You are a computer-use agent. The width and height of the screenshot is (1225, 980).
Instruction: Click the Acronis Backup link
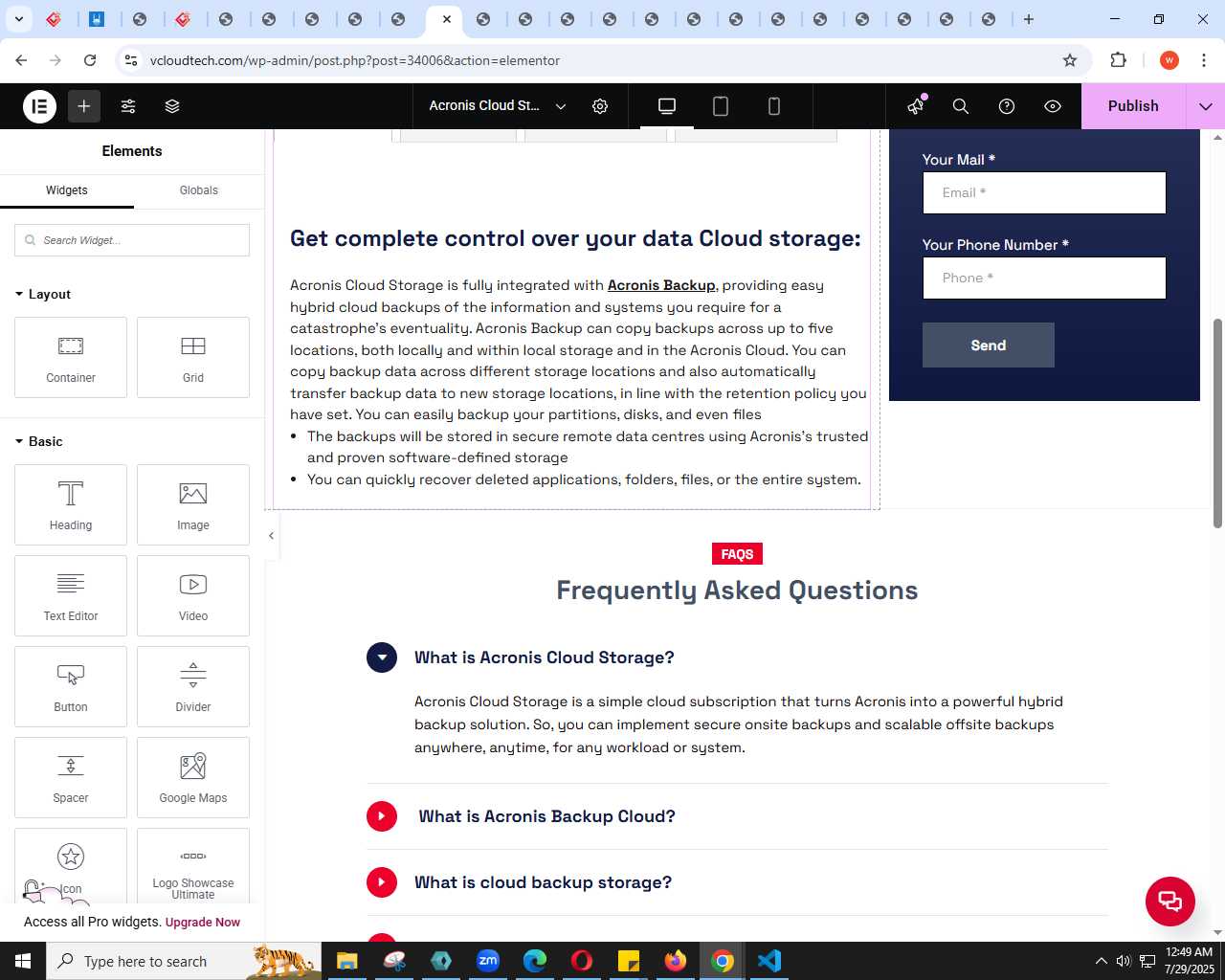[x=661, y=285]
